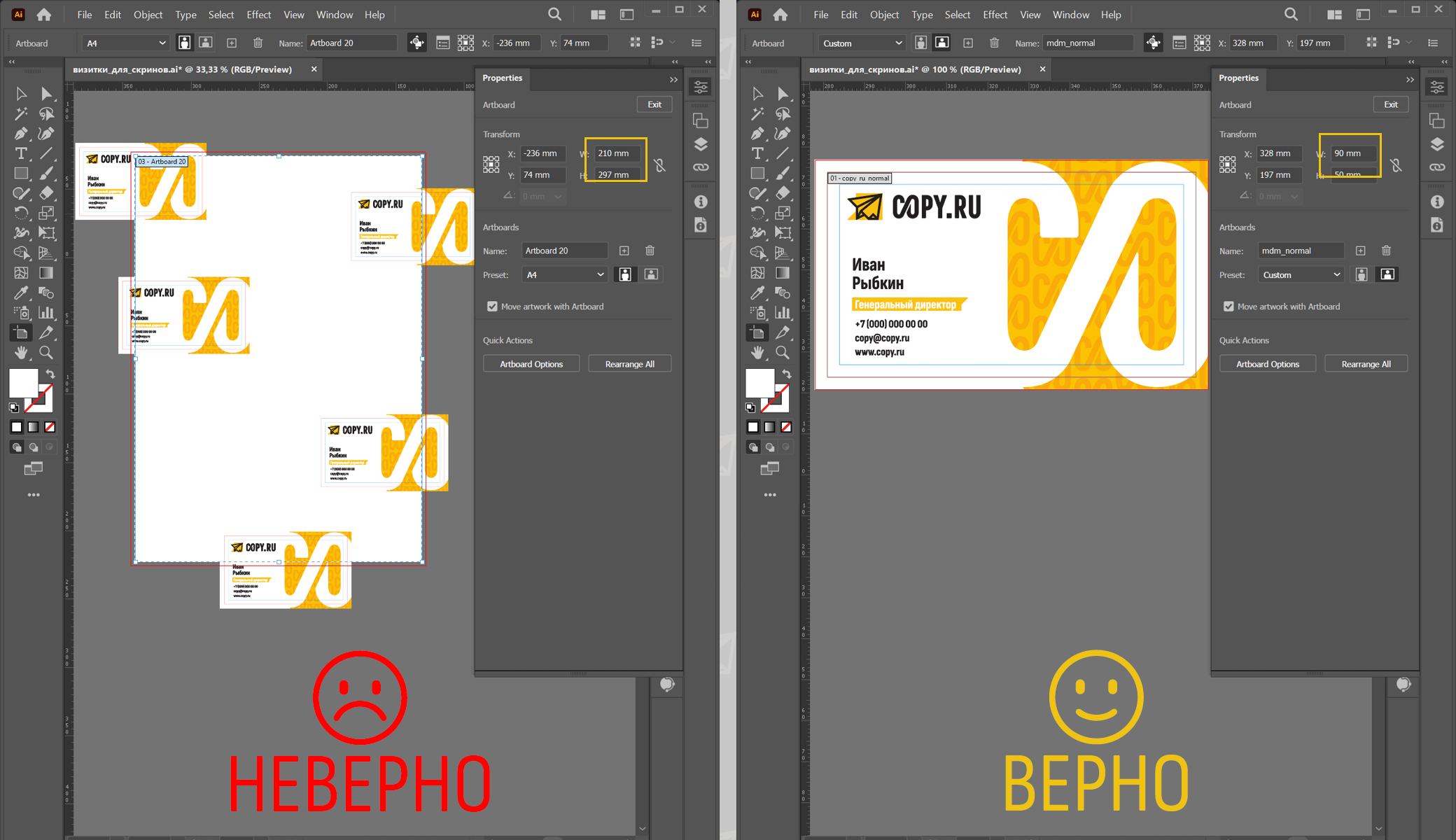Collapse left Properties panel with double-arrow

[673, 80]
